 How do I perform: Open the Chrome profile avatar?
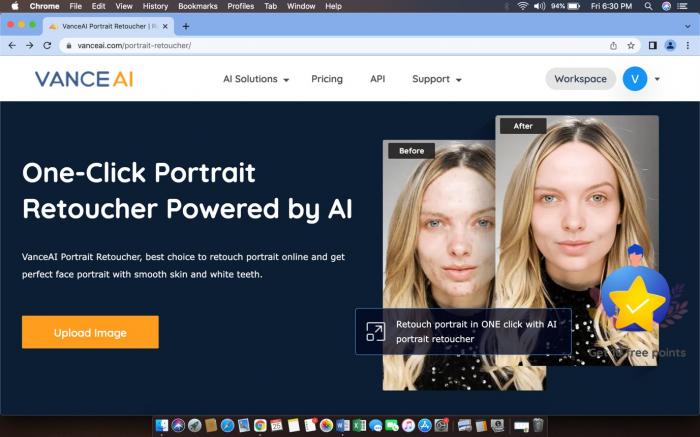coord(670,46)
